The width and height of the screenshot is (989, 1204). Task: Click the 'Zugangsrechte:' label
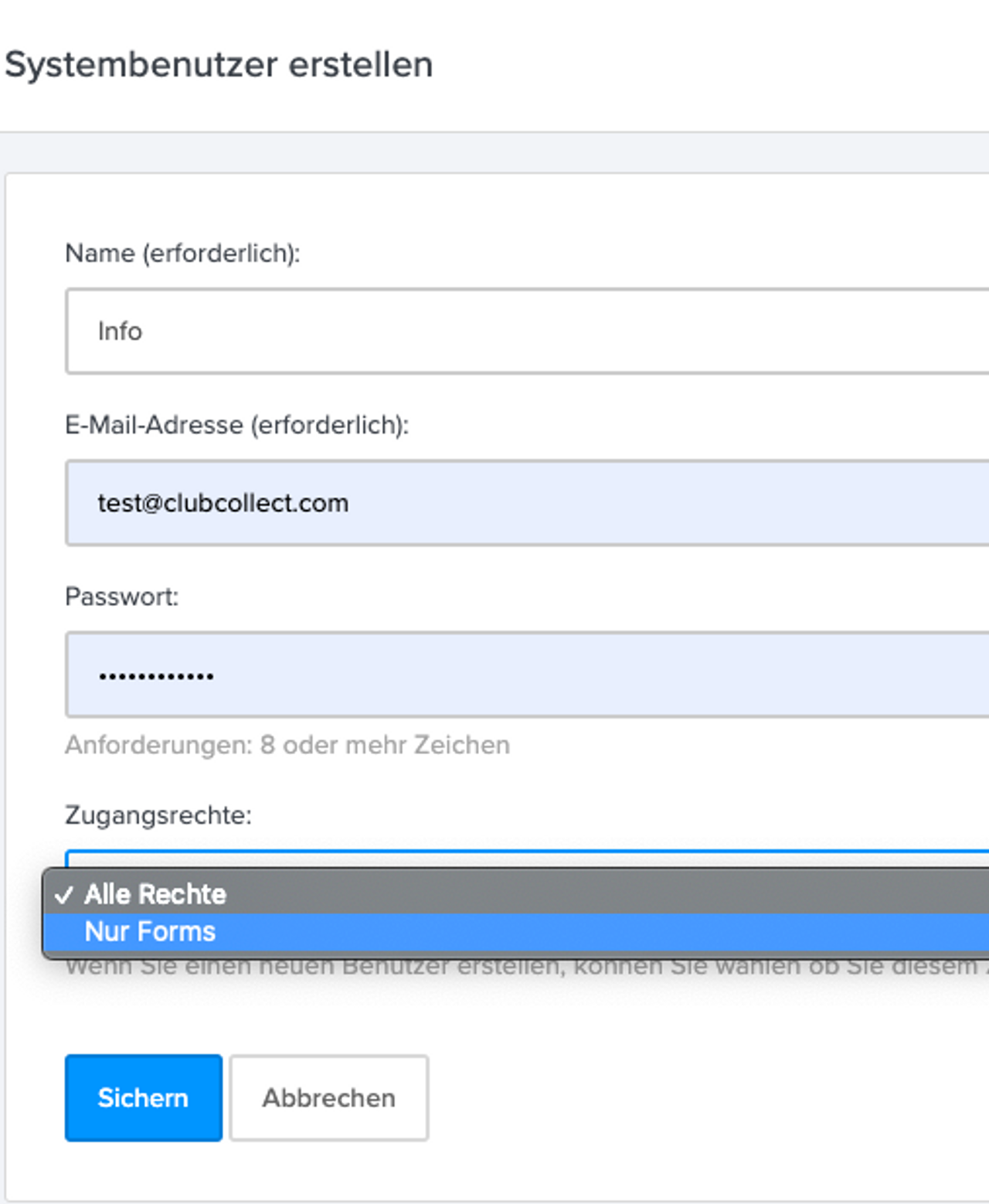tap(158, 815)
